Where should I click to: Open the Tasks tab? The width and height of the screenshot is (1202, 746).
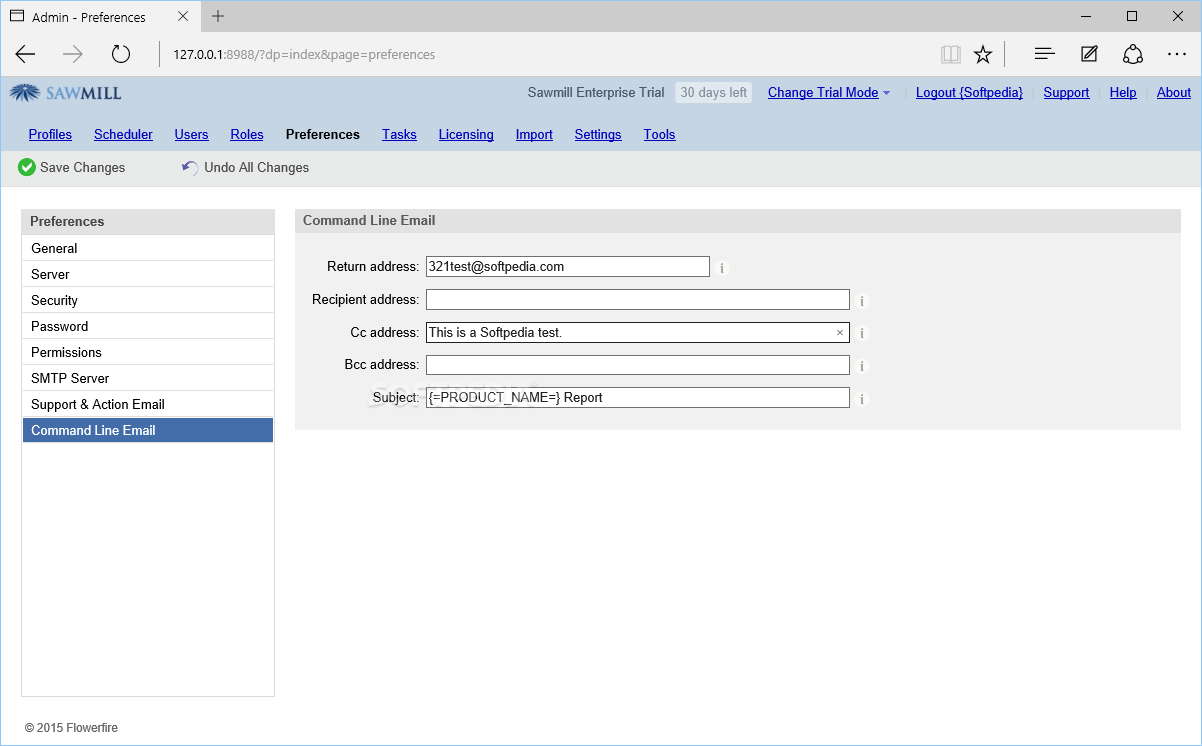pyautogui.click(x=399, y=134)
